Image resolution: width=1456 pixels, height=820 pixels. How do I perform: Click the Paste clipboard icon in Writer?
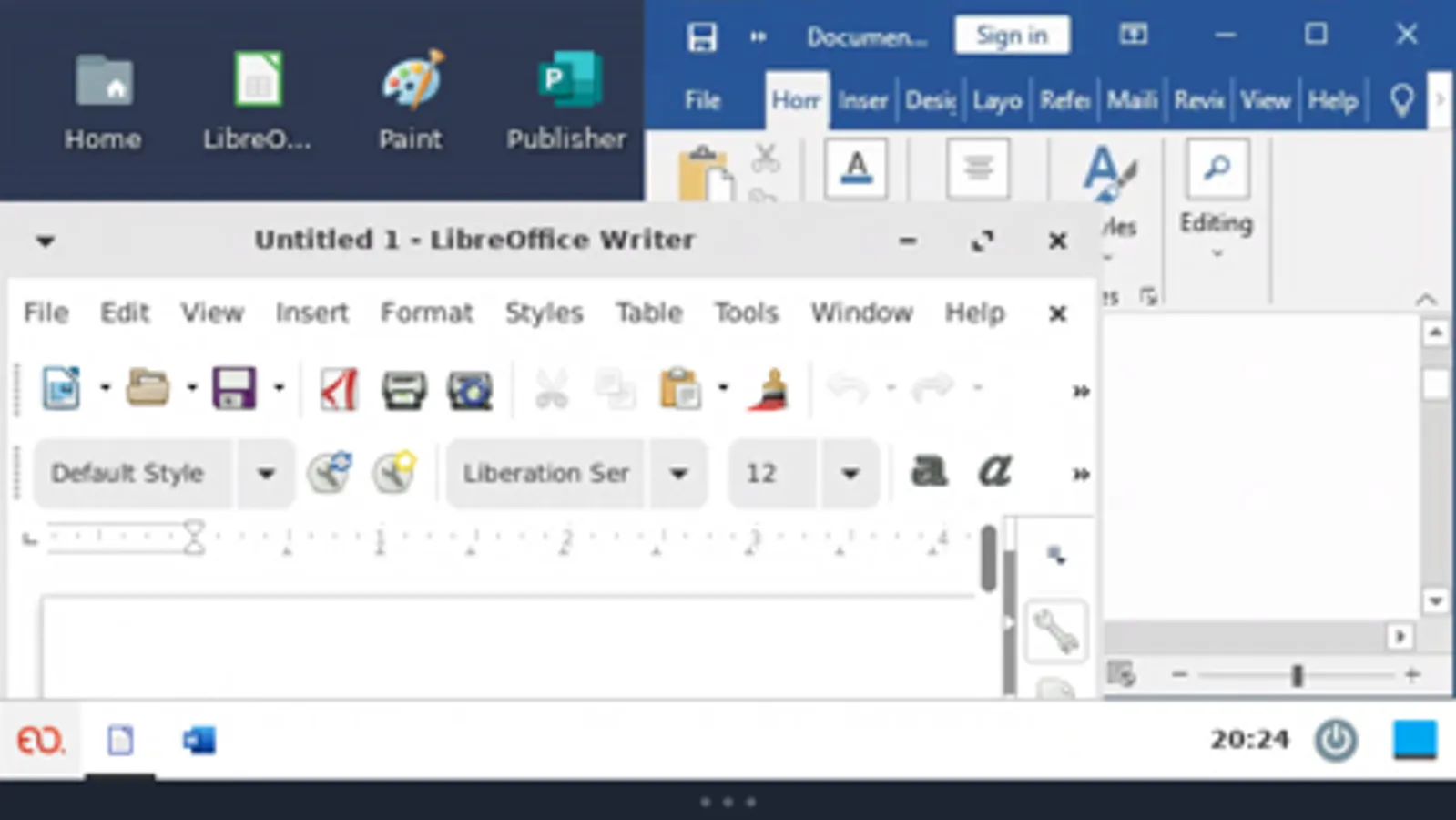[680, 389]
